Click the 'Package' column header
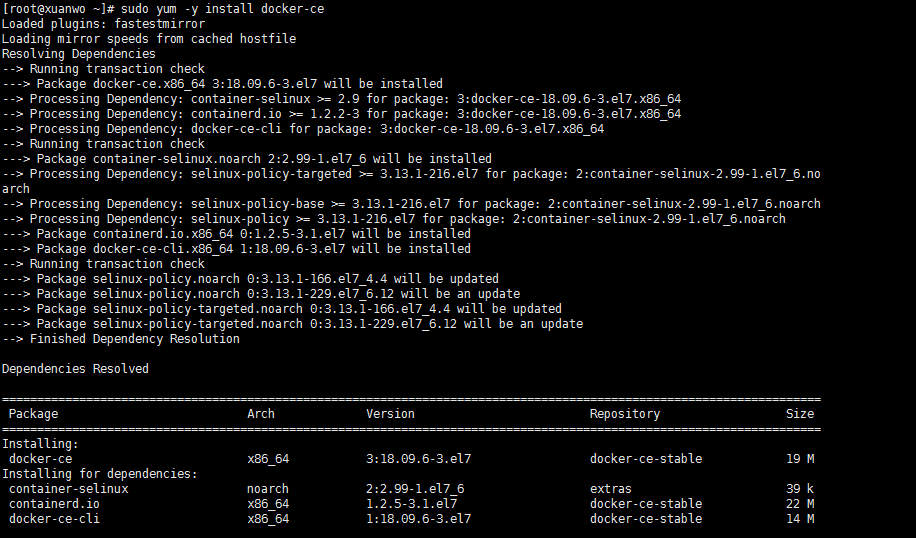The image size is (916, 538). point(33,414)
